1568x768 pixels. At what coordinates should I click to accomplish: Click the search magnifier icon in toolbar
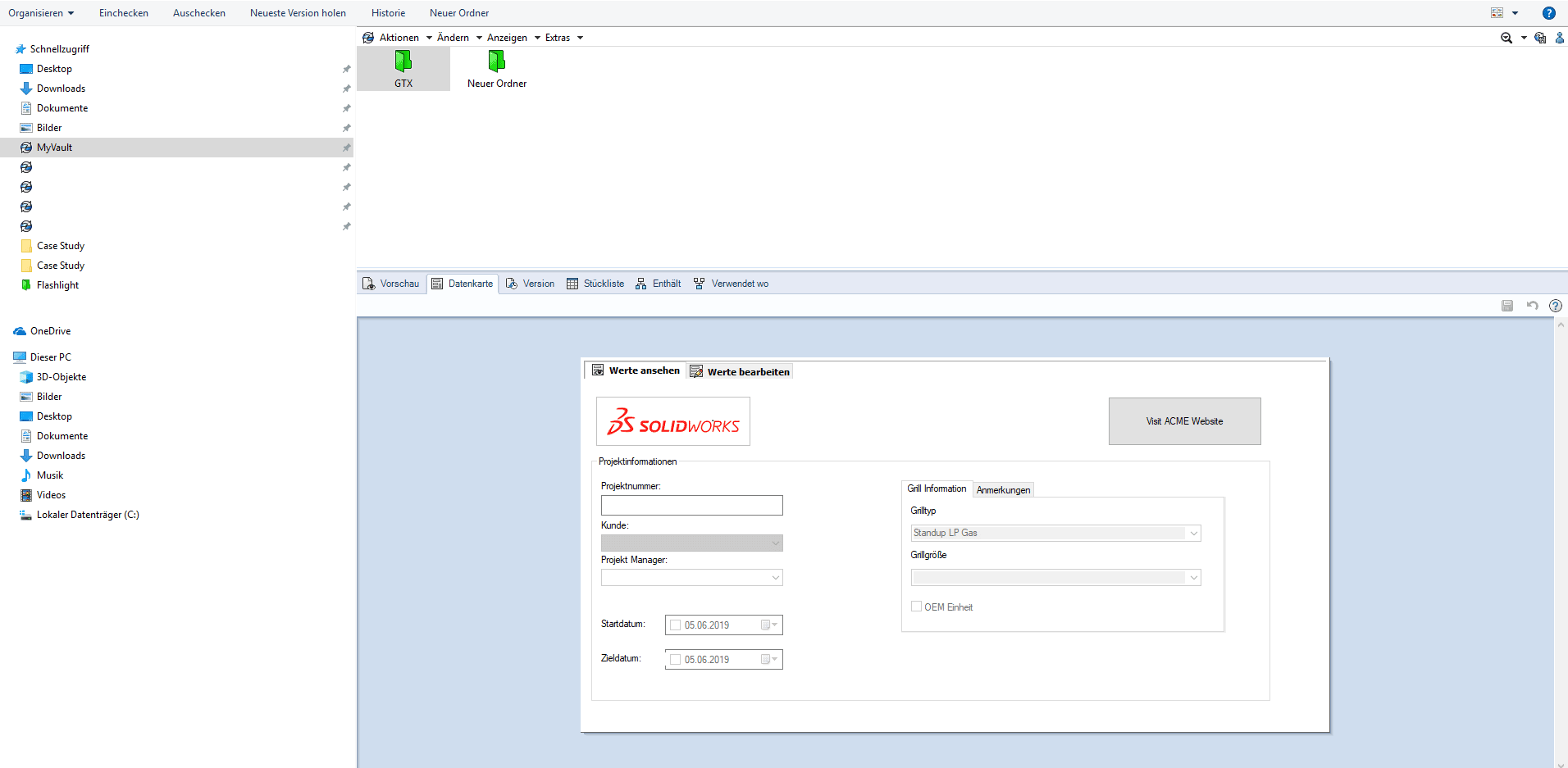(1506, 38)
